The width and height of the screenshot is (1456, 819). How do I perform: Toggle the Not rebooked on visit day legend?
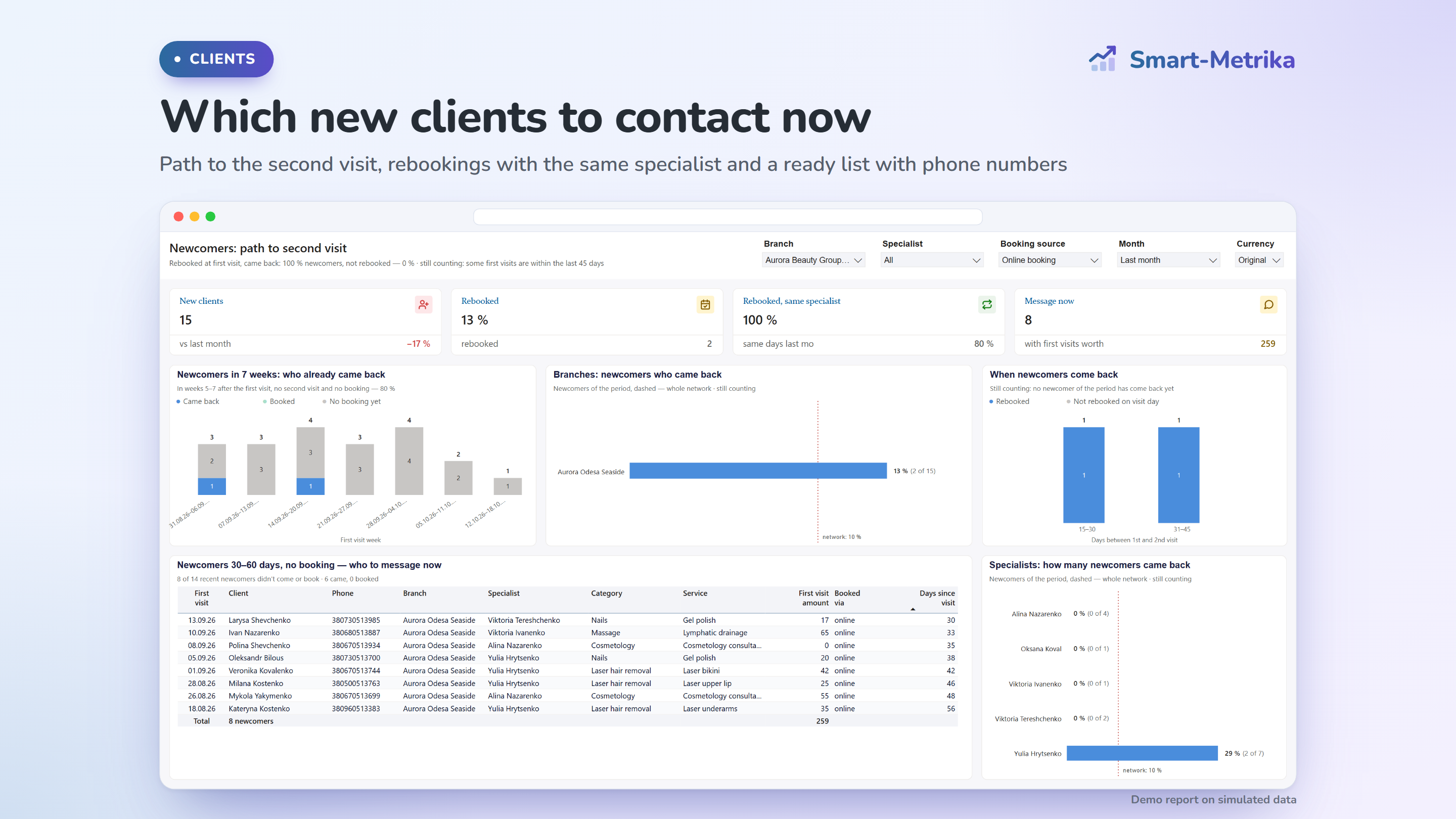point(1112,401)
